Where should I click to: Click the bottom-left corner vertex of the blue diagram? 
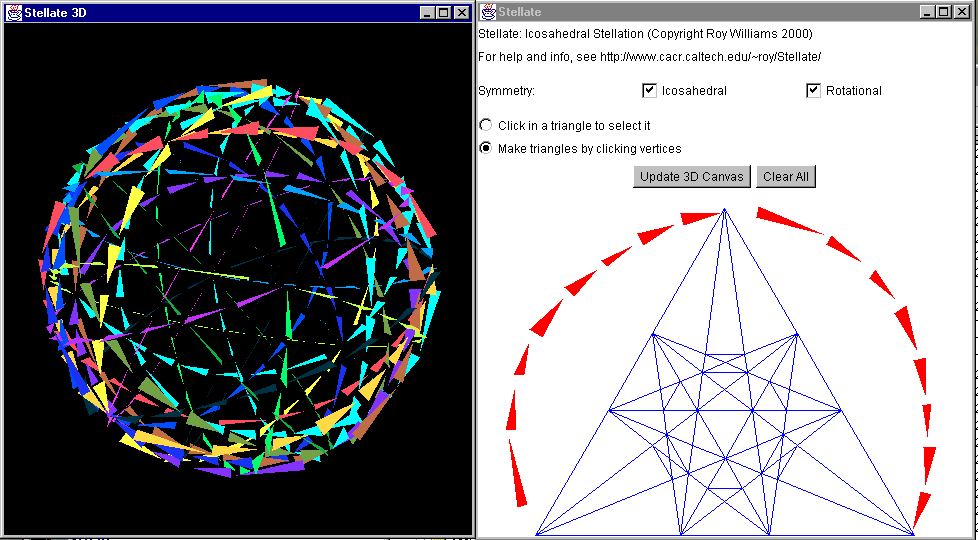tap(537, 533)
